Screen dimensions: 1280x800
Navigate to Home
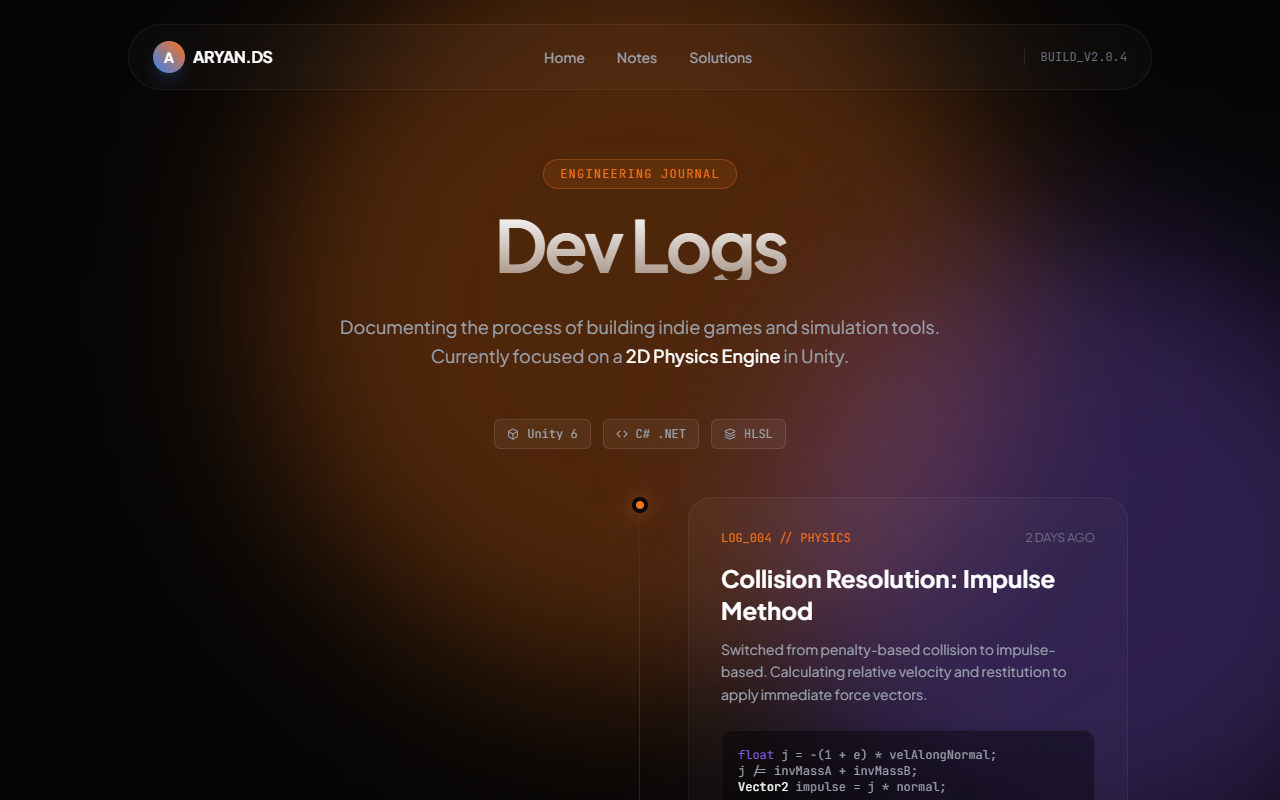point(564,58)
